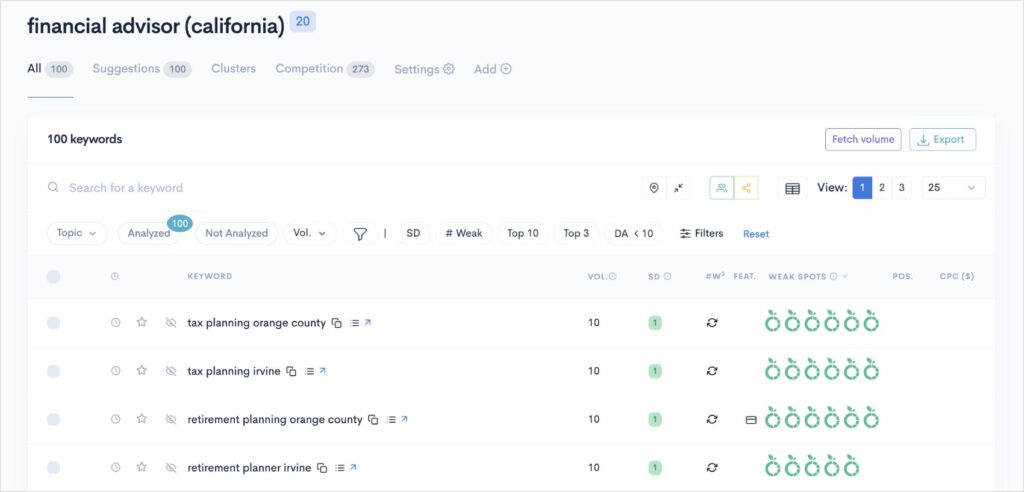Click the Reset filters link

(x=756, y=234)
